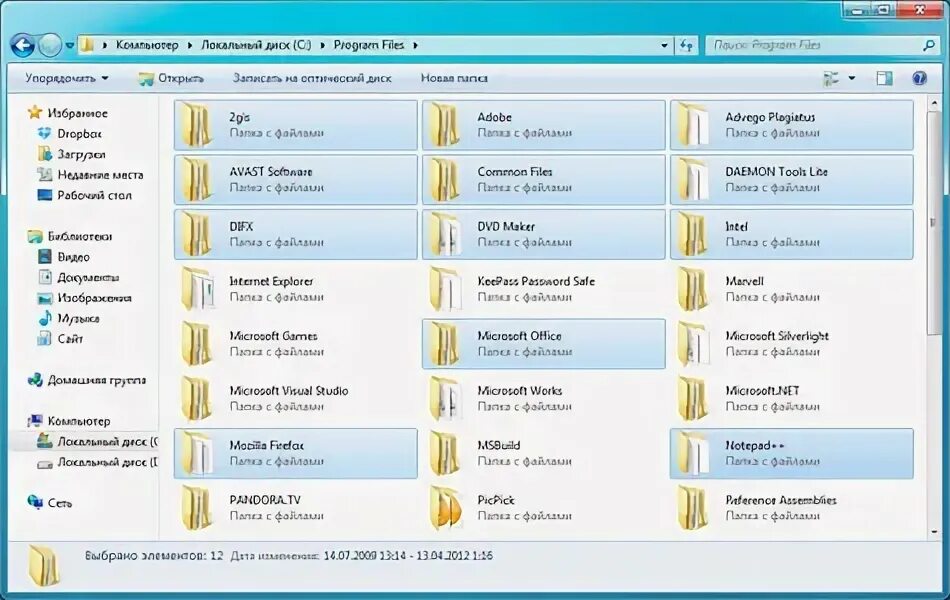This screenshot has width=950, height=600.
Task: Open Help with the question icon
Action: [919, 78]
